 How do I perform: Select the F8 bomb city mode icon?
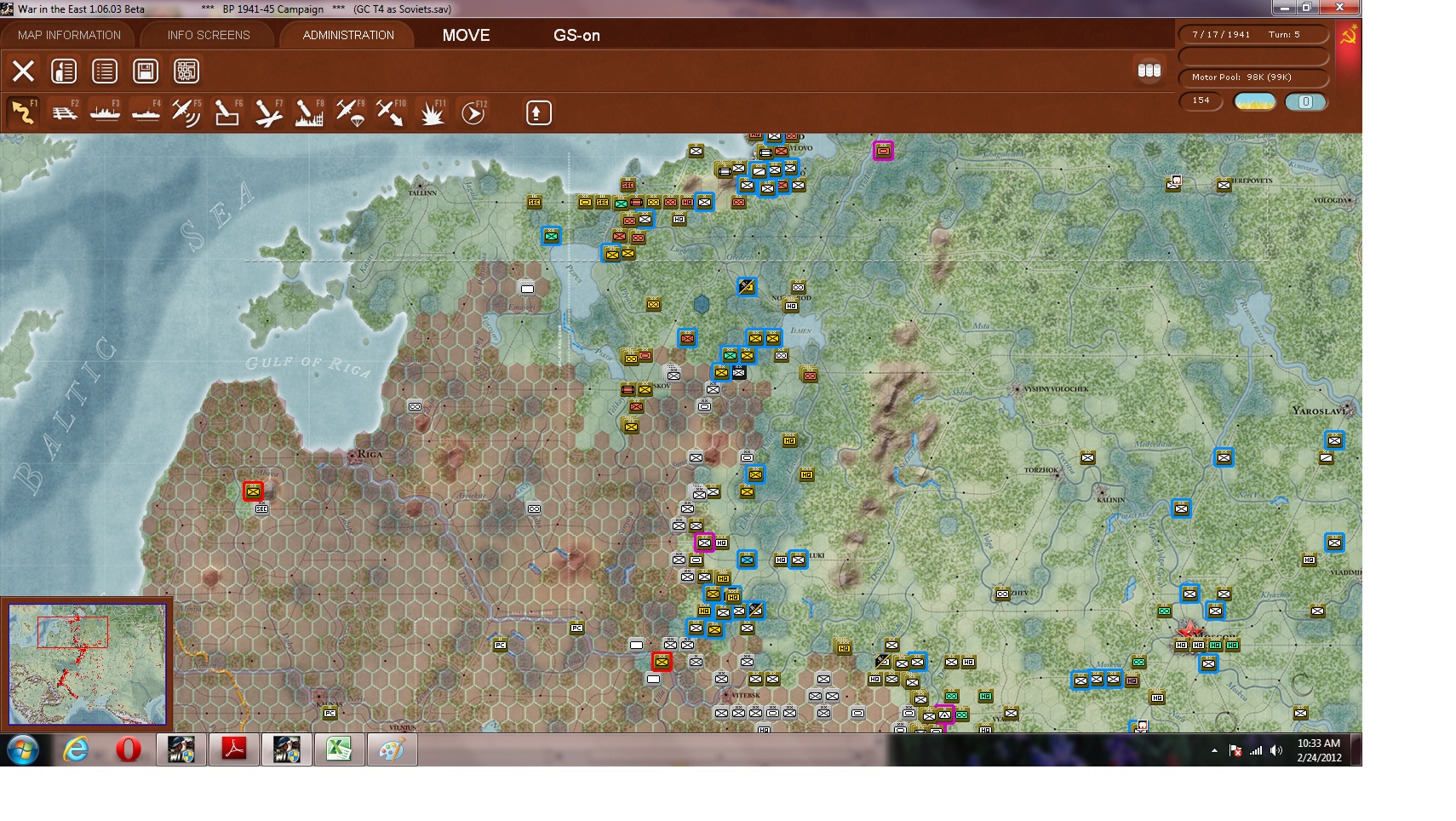coord(309,112)
